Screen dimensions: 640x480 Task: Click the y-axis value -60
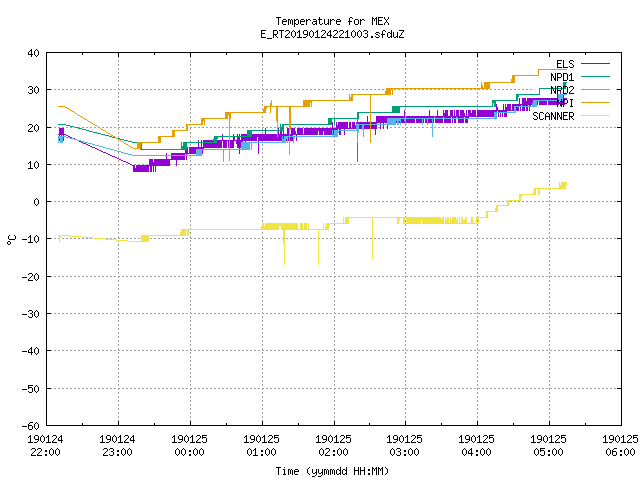(31, 426)
